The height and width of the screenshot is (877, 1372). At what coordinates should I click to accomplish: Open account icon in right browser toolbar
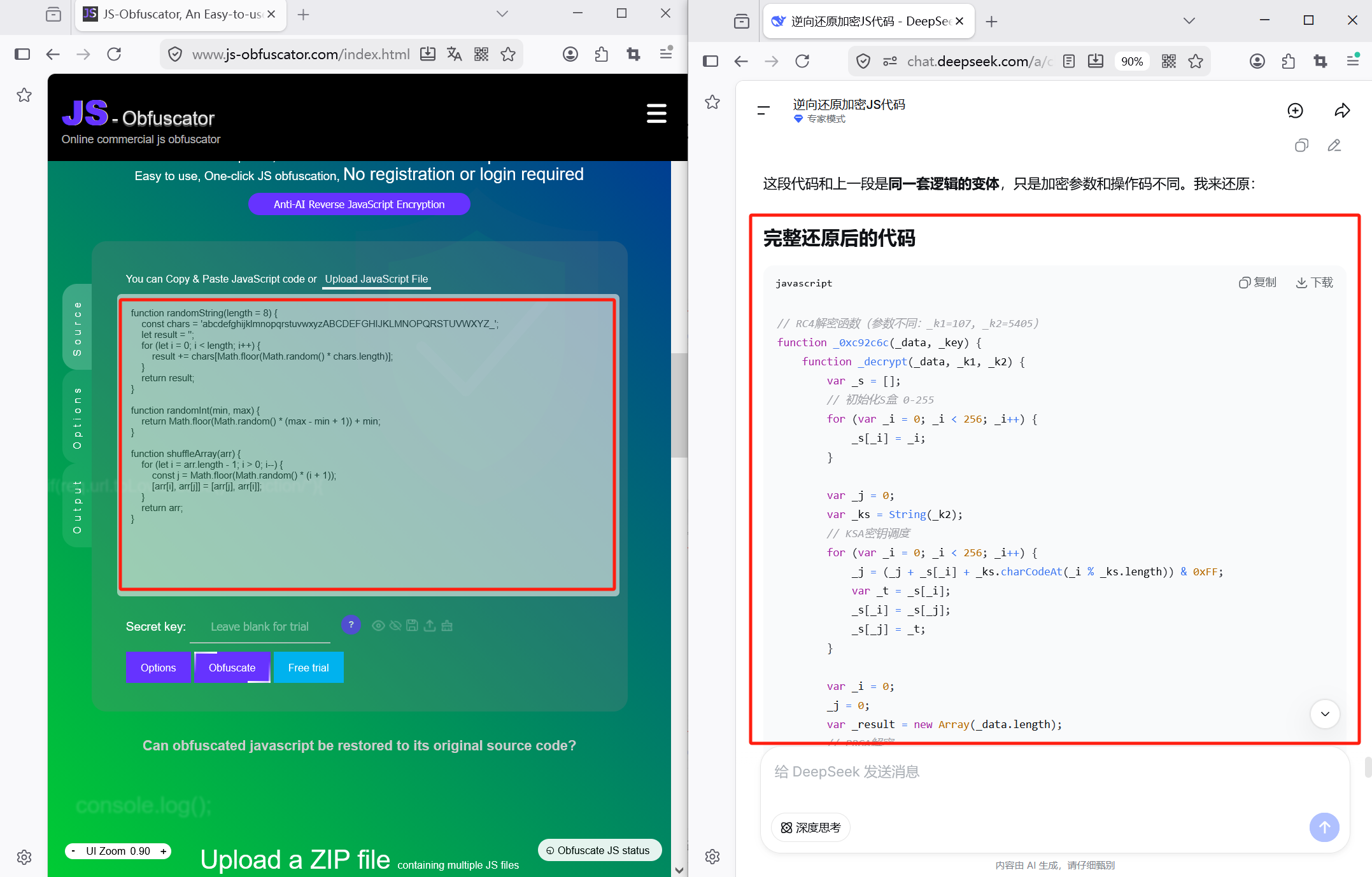[1257, 61]
